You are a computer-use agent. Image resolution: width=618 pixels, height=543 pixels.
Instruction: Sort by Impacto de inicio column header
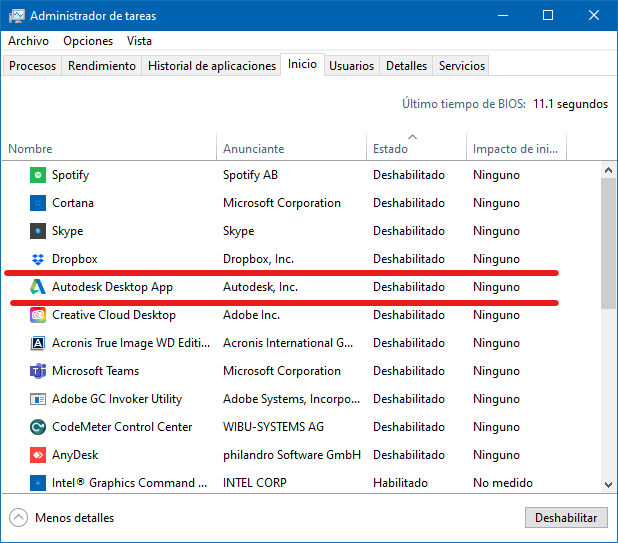pos(516,149)
